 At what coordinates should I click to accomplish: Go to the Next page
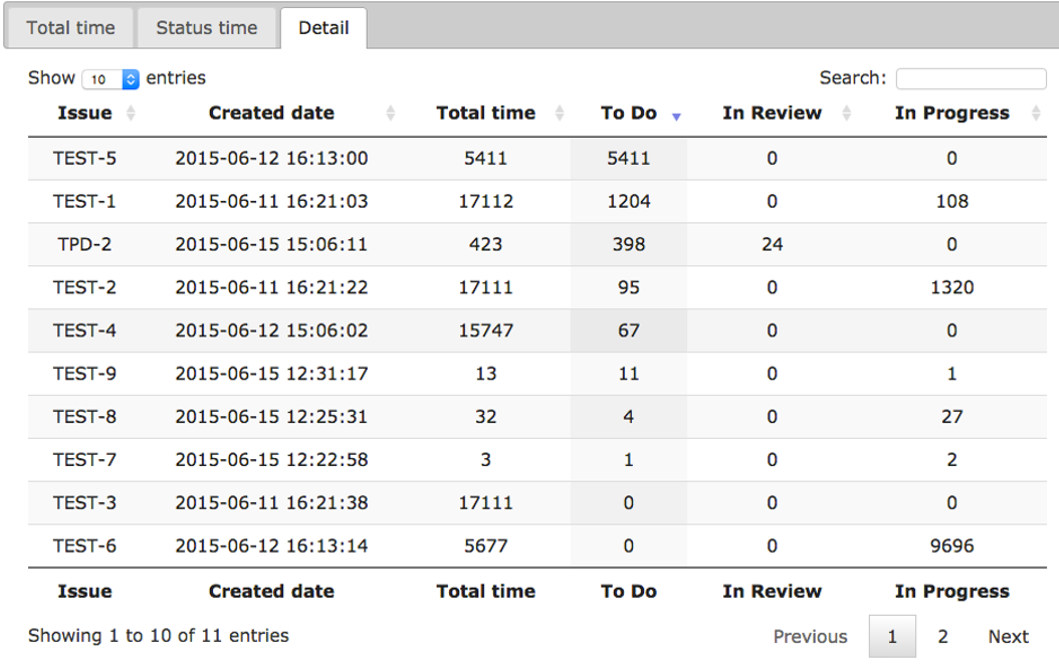[1008, 636]
